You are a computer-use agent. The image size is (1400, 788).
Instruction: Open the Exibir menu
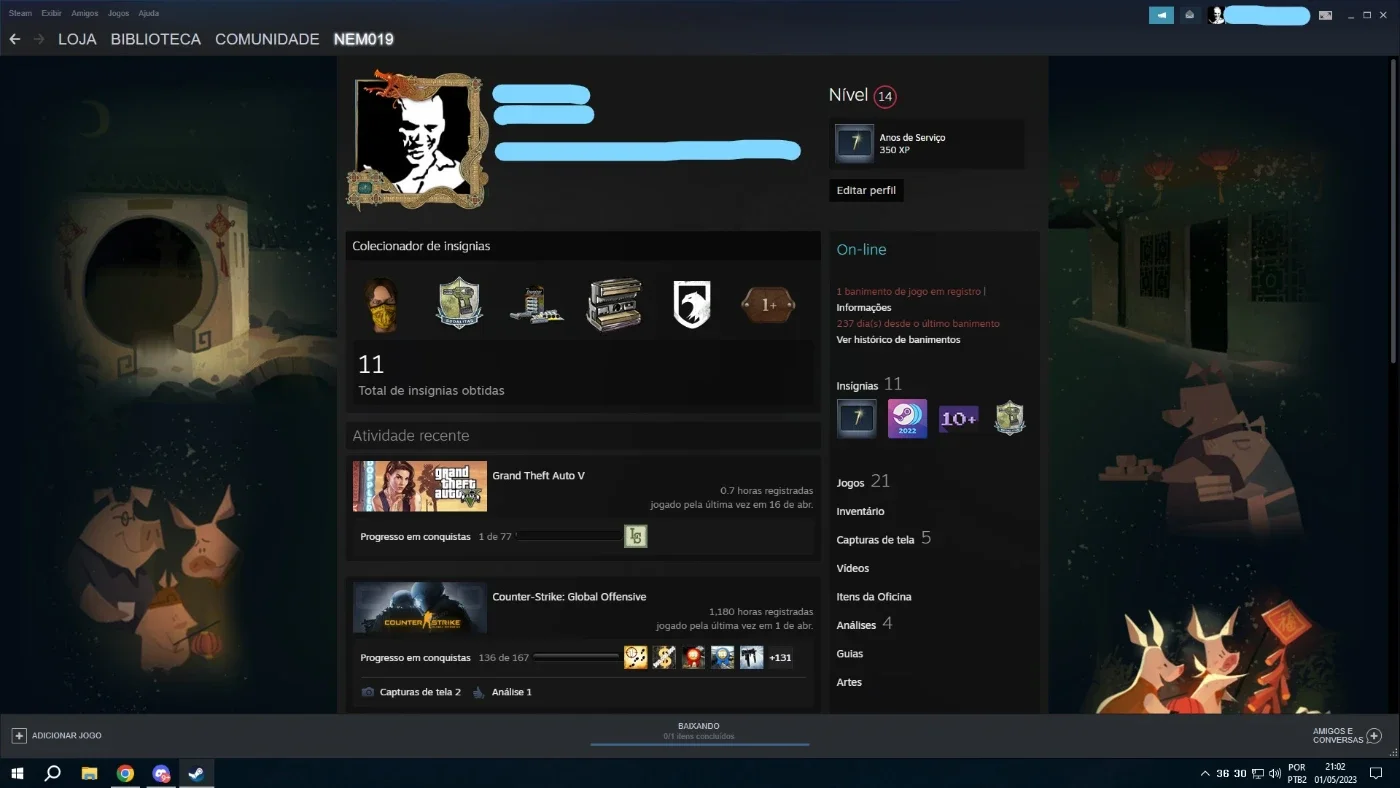(52, 14)
